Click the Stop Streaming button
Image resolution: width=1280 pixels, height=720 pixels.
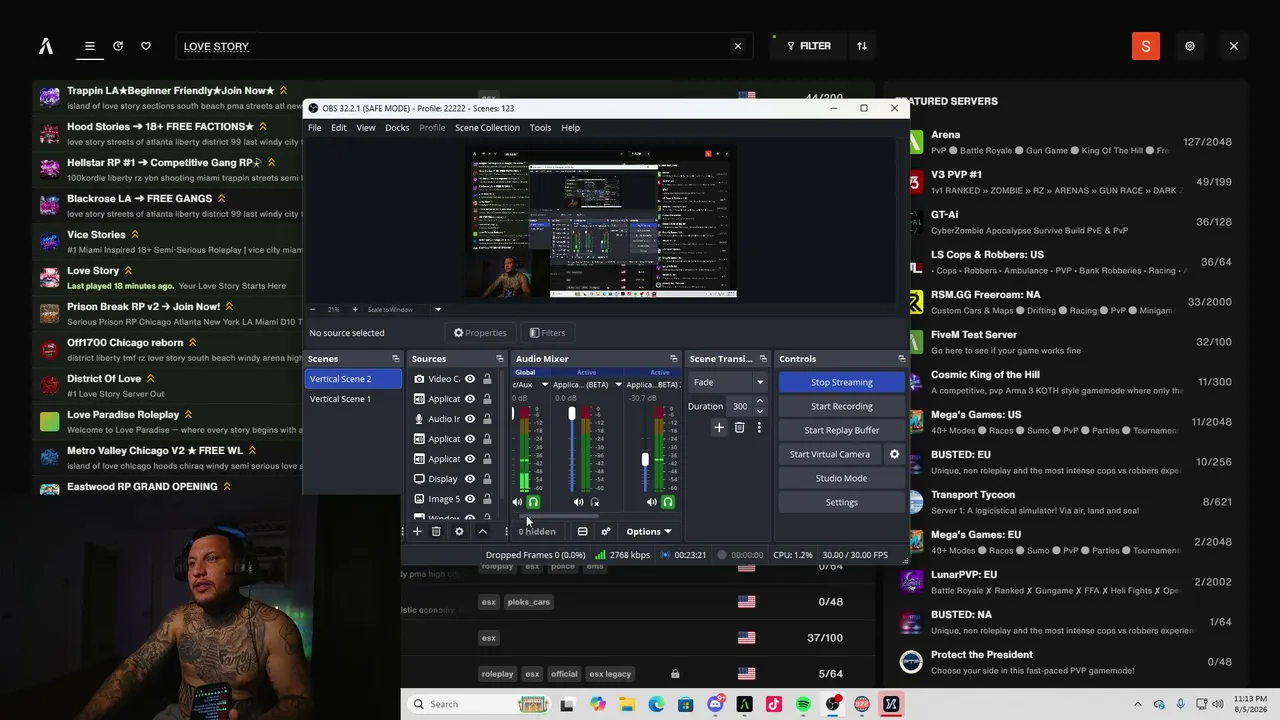[x=842, y=382]
